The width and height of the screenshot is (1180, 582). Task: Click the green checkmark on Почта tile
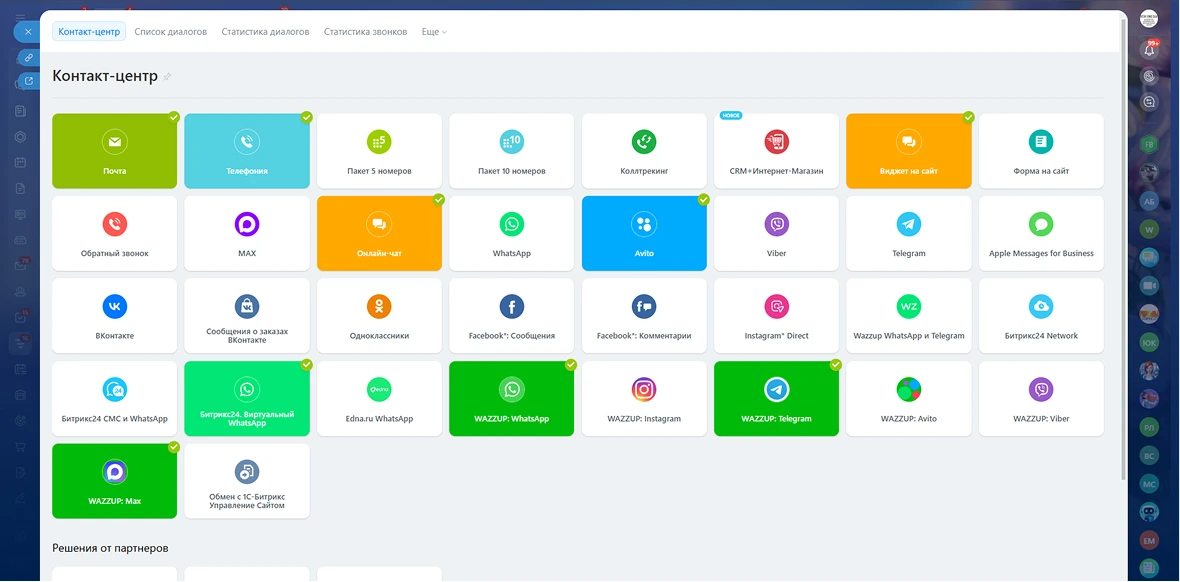pos(174,117)
